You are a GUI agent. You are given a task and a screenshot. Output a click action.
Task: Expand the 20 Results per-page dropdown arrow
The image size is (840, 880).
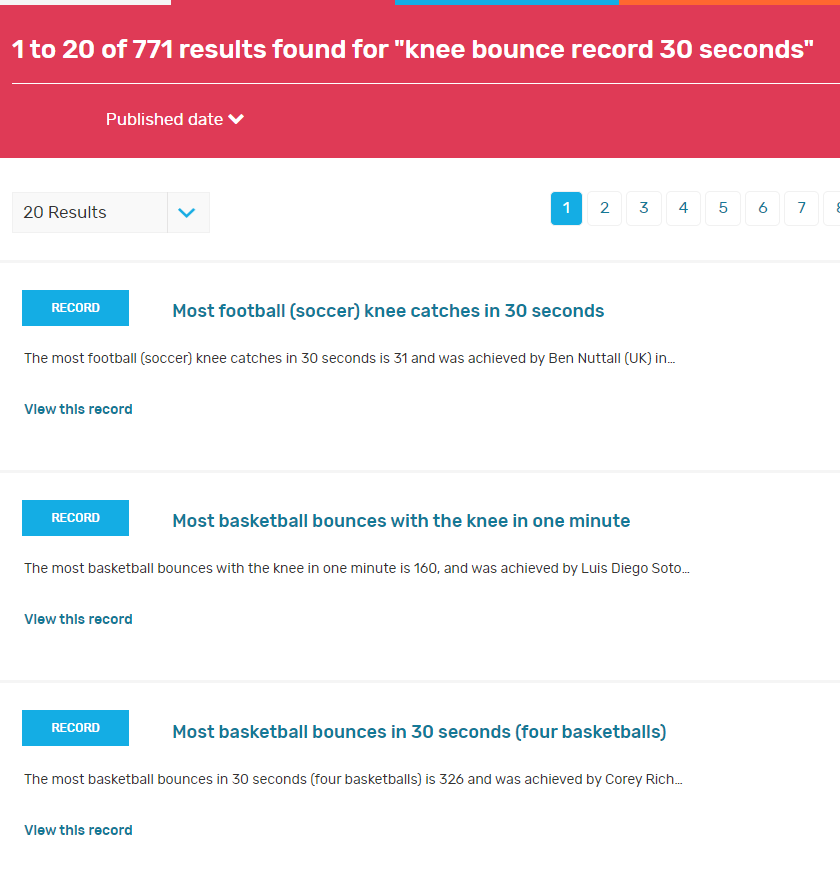188,212
